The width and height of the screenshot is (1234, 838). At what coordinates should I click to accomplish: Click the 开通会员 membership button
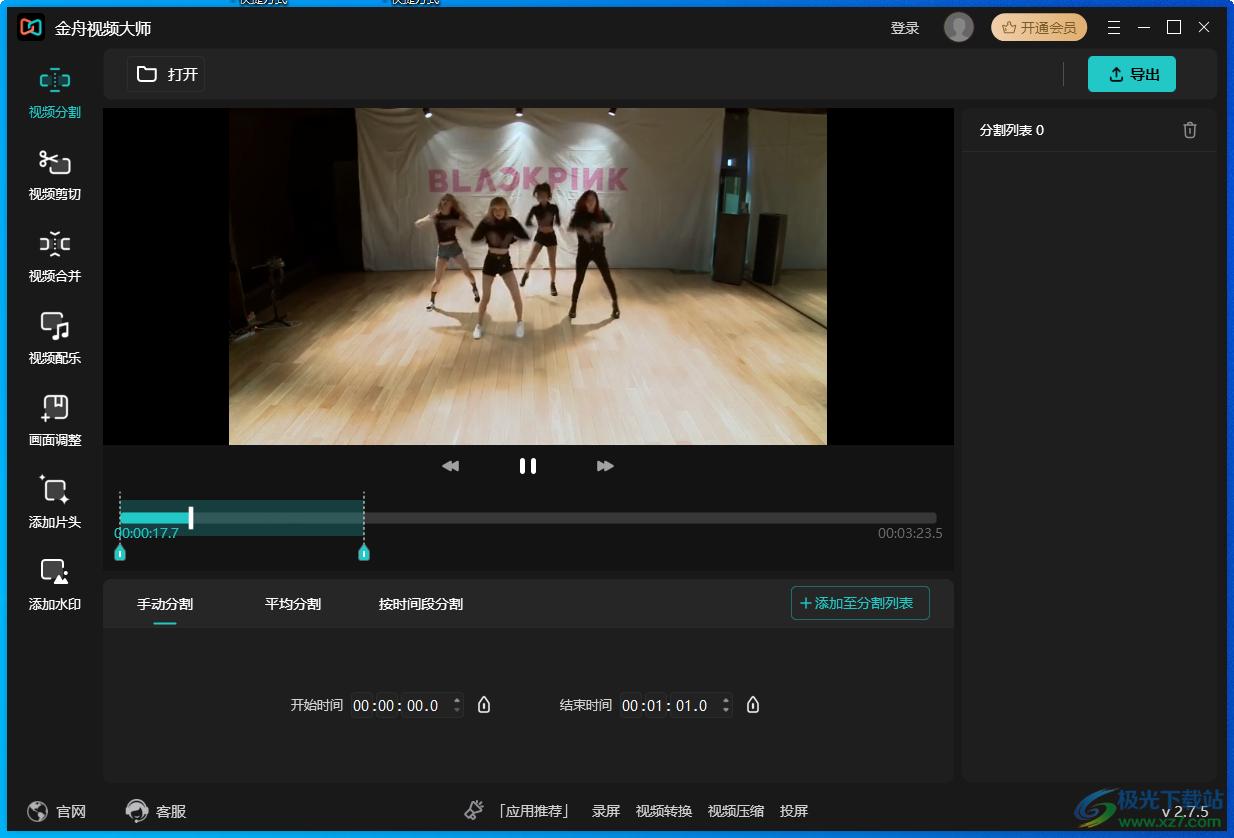[x=1039, y=28]
